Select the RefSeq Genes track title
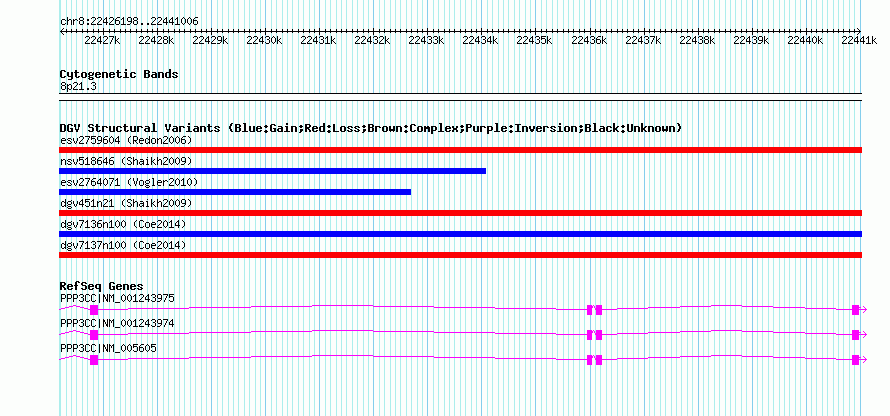Screen dimensions: 890x416 pos(102,286)
